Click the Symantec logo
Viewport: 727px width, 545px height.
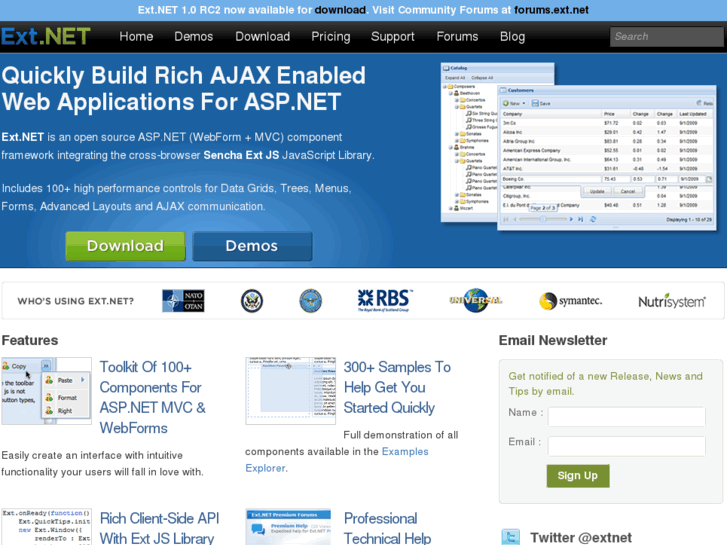[570, 301]
